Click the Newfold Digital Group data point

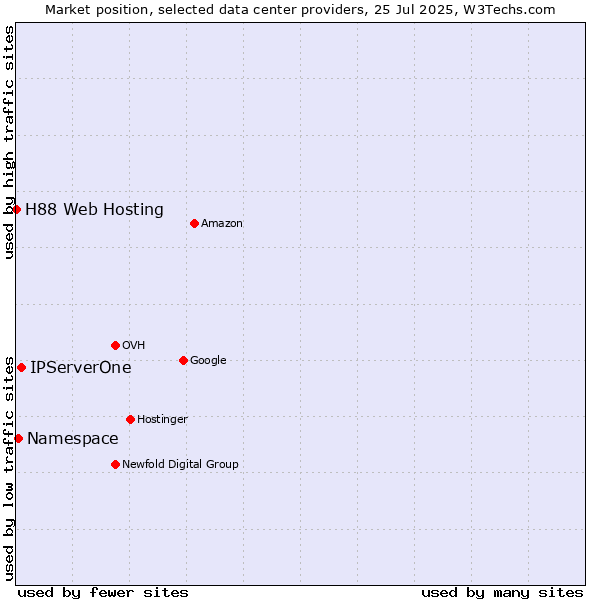click(x=115, y=465)
